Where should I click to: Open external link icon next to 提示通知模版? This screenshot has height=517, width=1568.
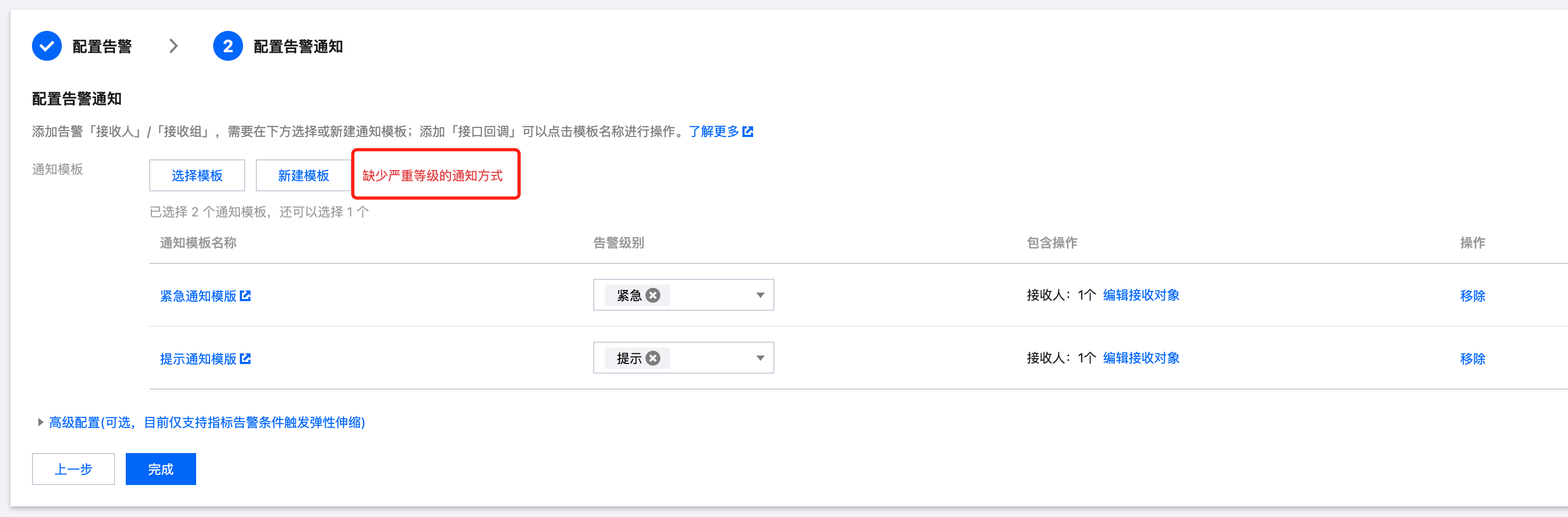point(245,359)
